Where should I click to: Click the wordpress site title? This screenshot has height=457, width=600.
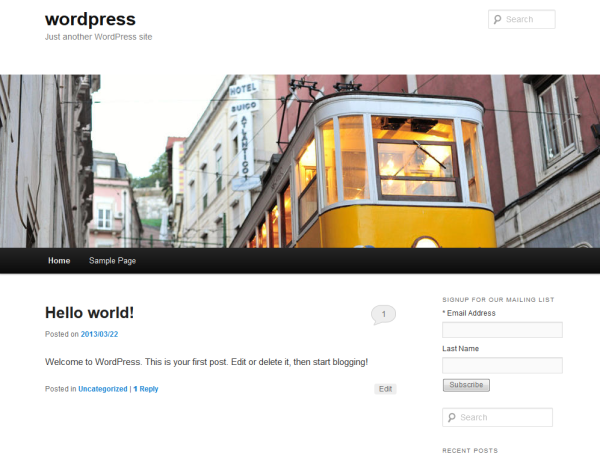90,20
